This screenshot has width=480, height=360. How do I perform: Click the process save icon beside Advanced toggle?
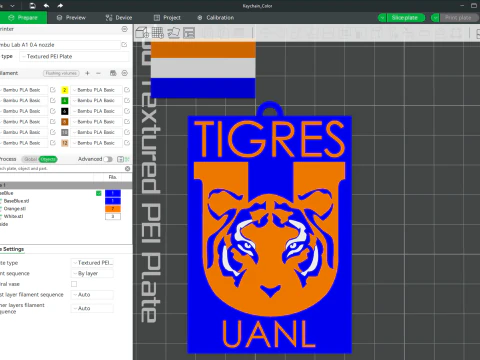point(120,159)
